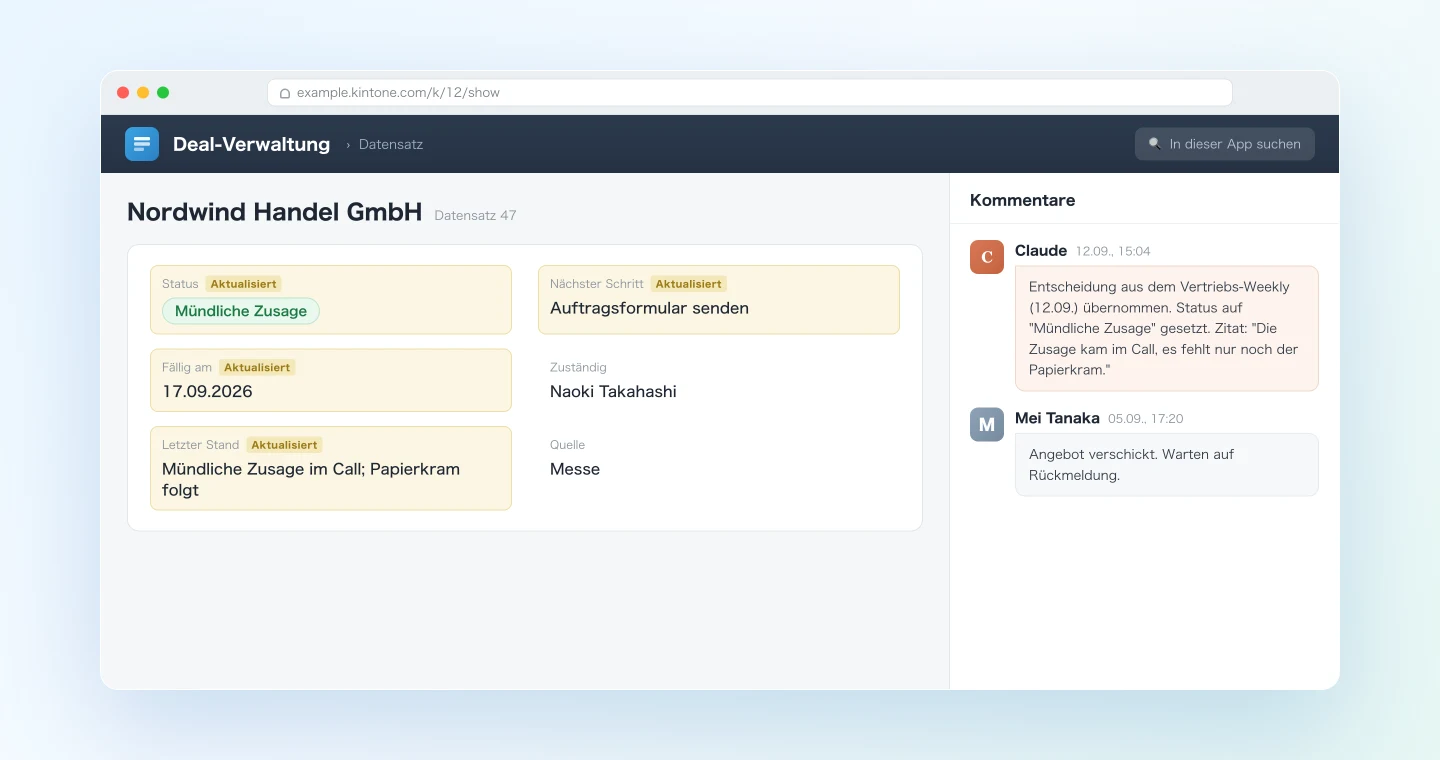Click the red close window button
Viewport: 1440px width, 760px height.
point(123,93)
